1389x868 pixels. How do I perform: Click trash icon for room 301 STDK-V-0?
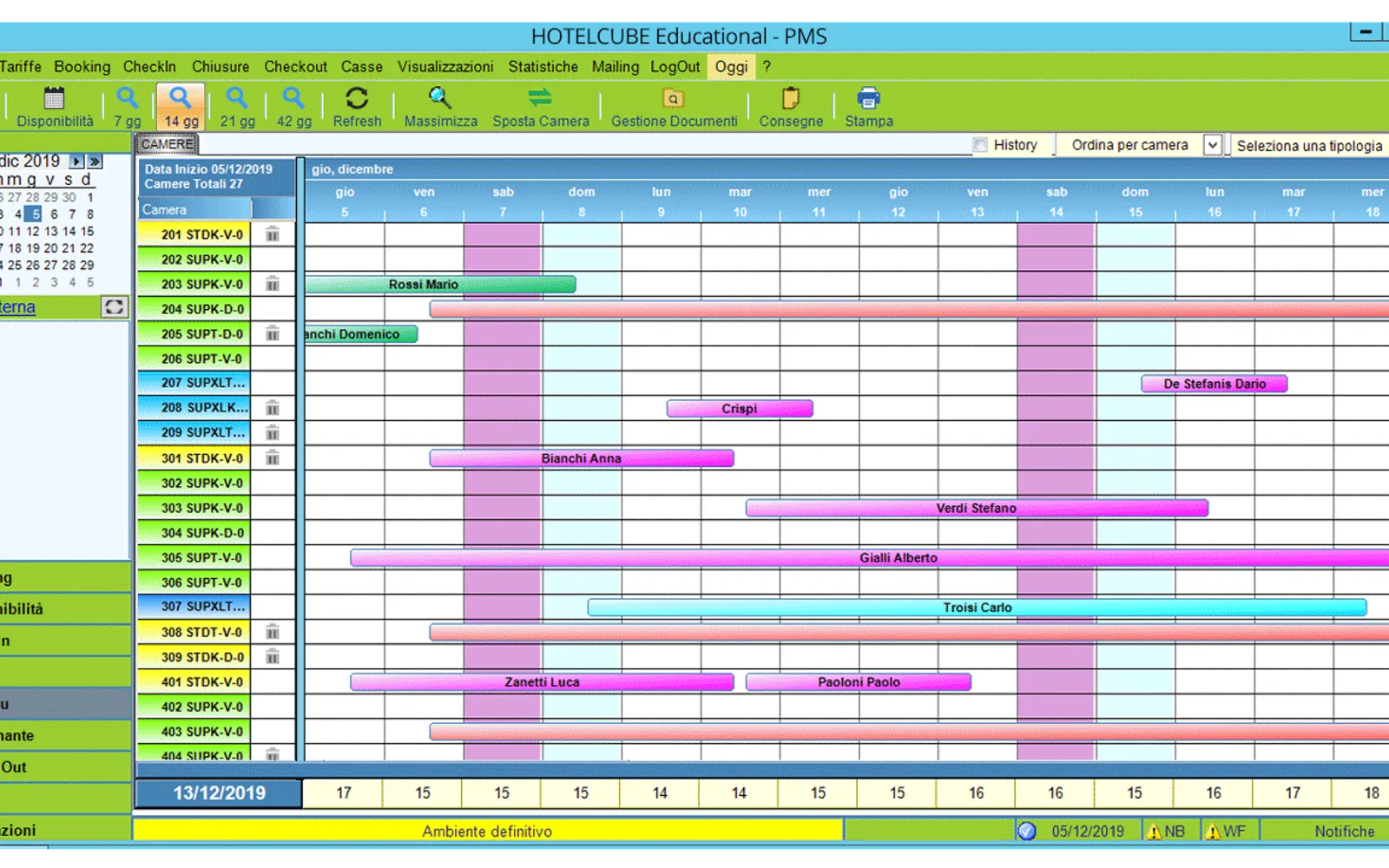point(273,458)
